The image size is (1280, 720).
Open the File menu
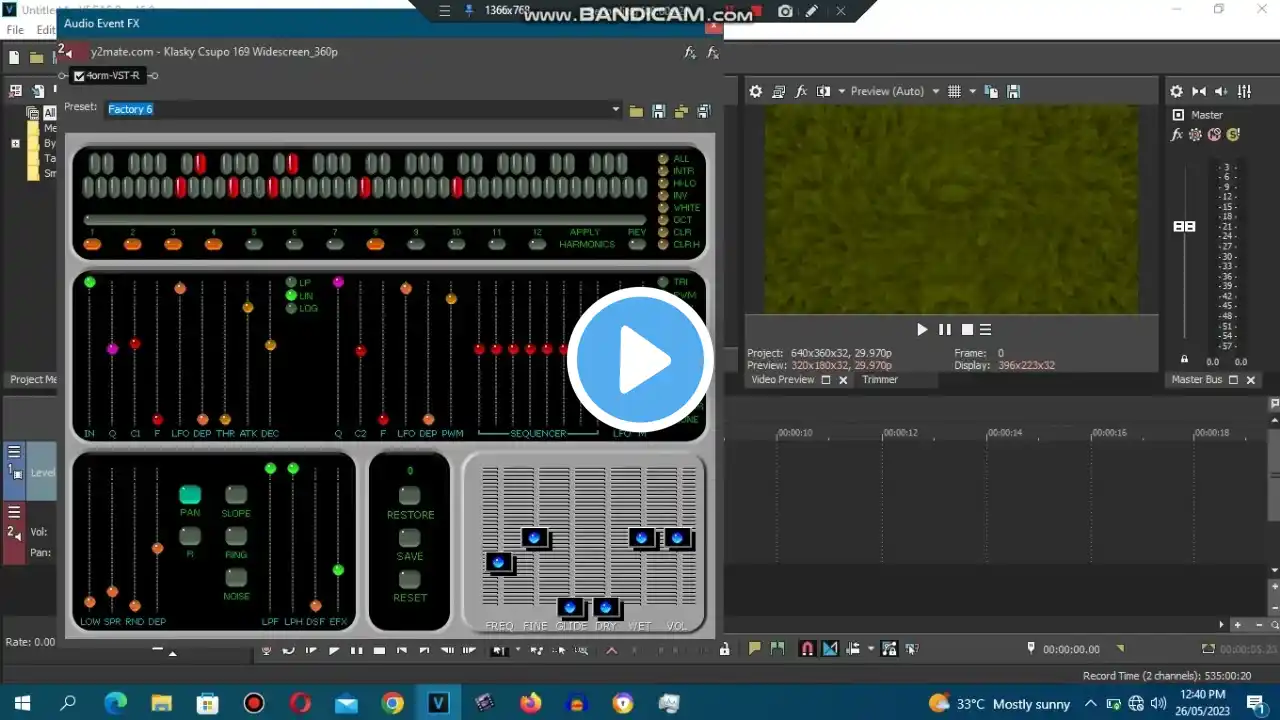pyautogui.click(x=15, y=30)
